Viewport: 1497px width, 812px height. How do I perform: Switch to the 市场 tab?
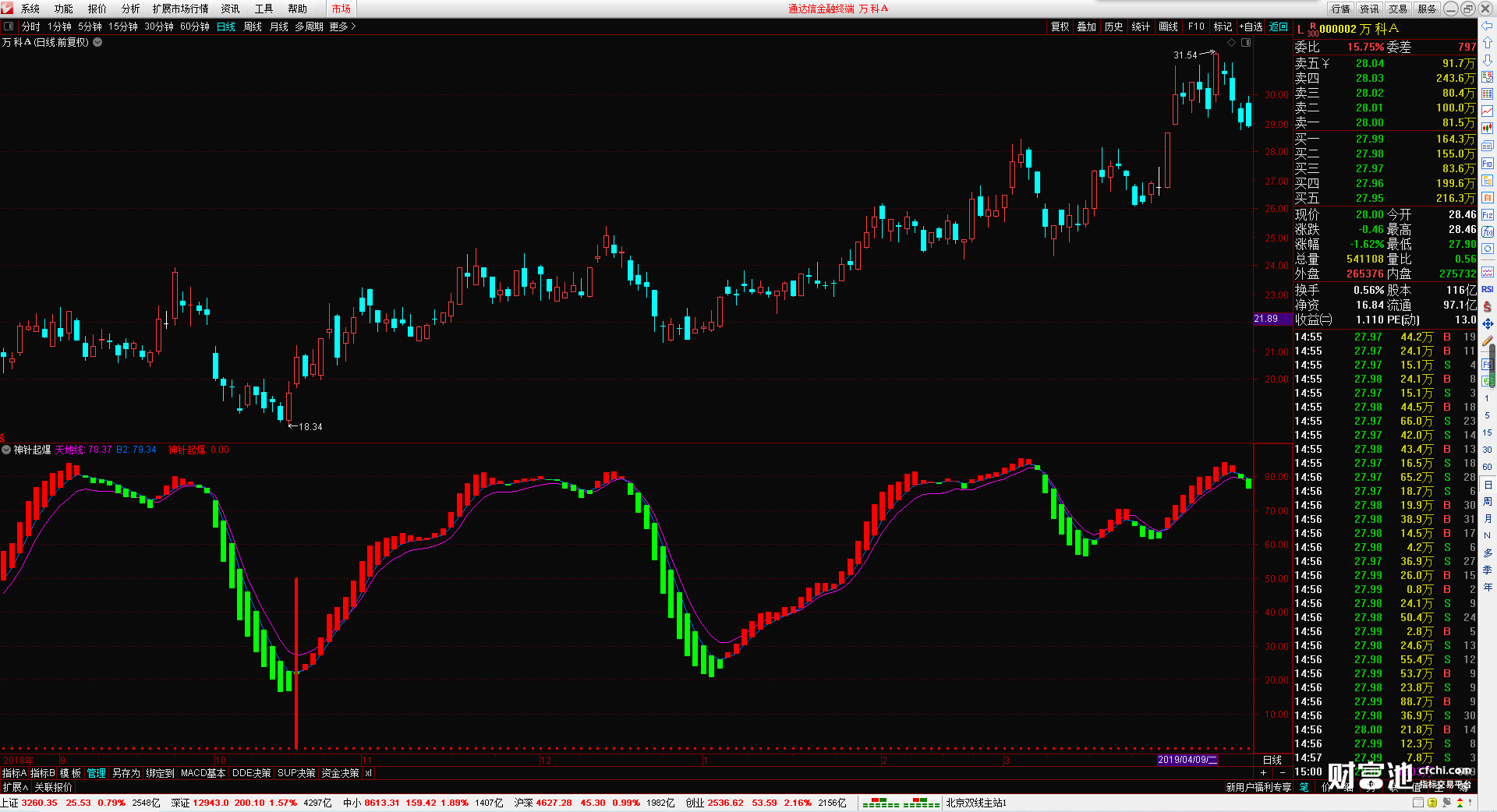click(x=341, y=9)
